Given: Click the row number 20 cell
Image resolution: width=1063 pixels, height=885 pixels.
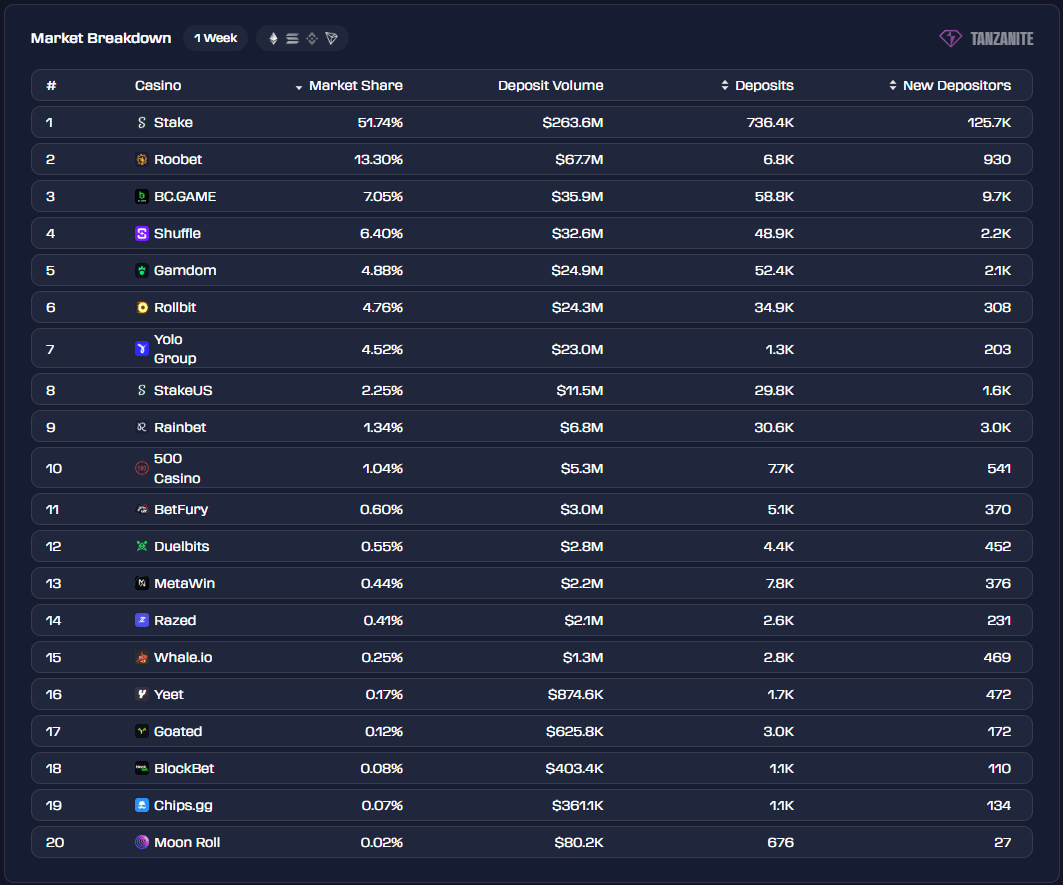Looking at the screenshot, I should 55,842.
